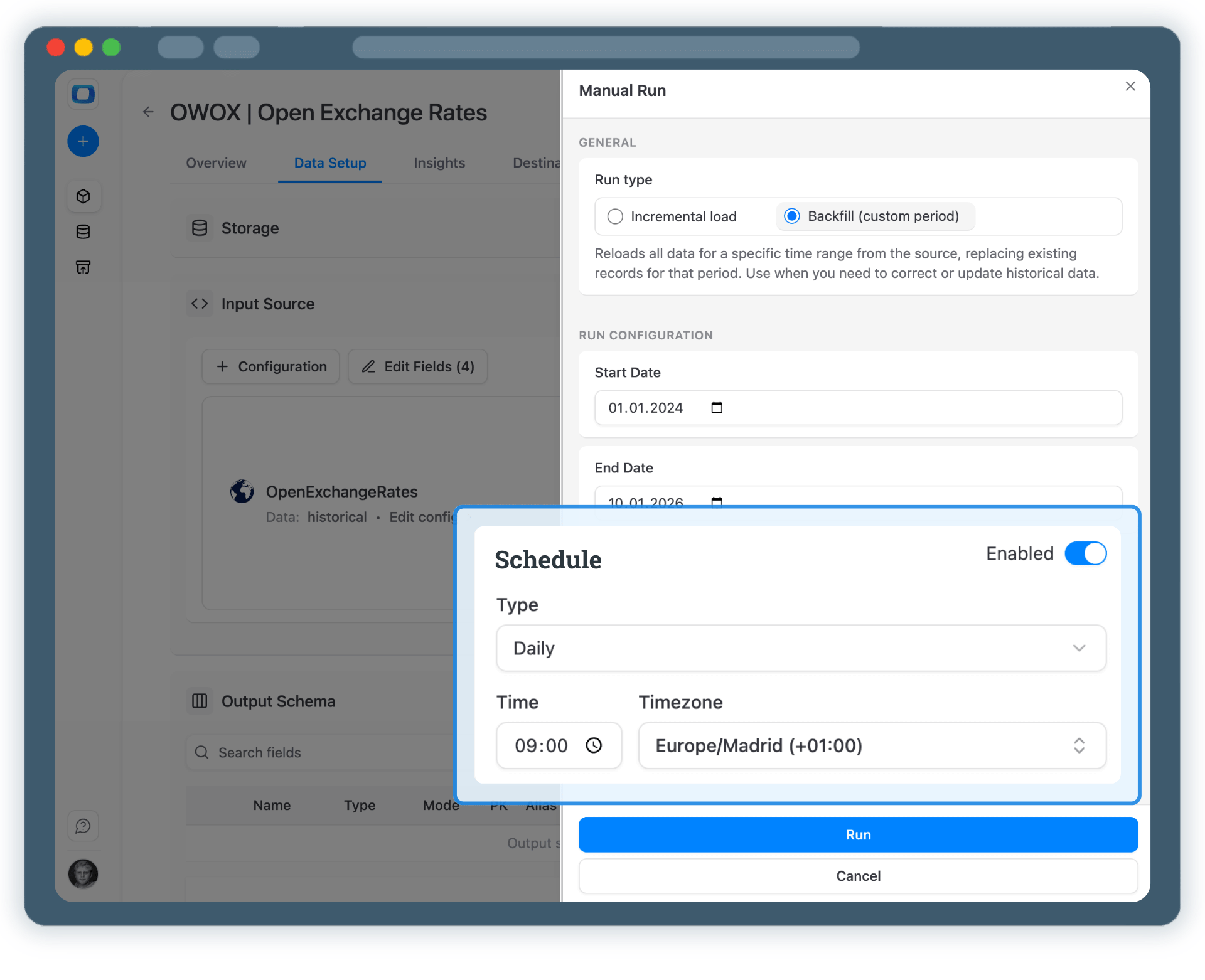The height and width of the screenshot is (980, 1205).
Task: Click Edit Fields (4) button
Action: pyautogui.click(x=417, y=366)
